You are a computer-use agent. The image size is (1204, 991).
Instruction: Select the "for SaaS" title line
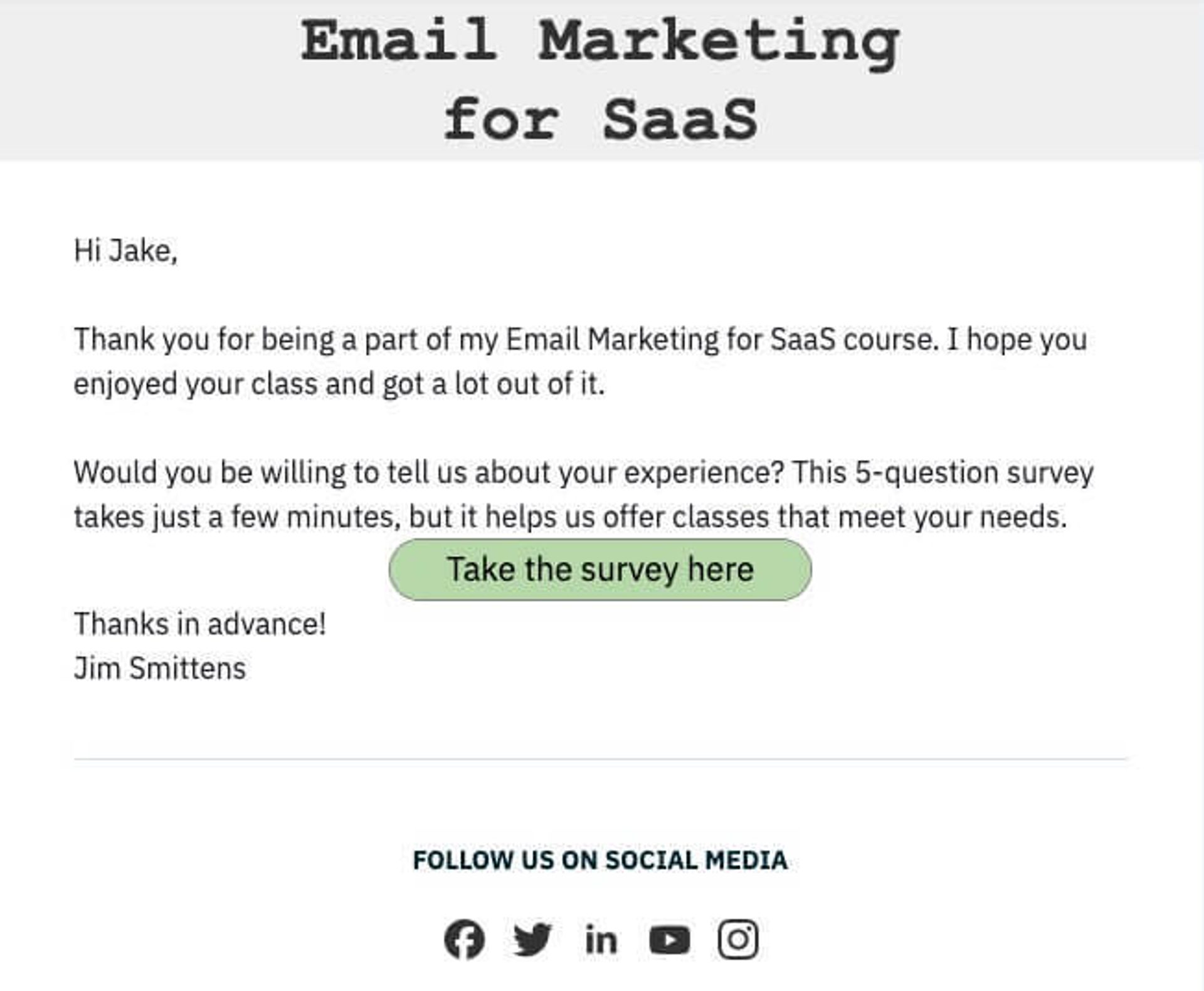point(600,120)
